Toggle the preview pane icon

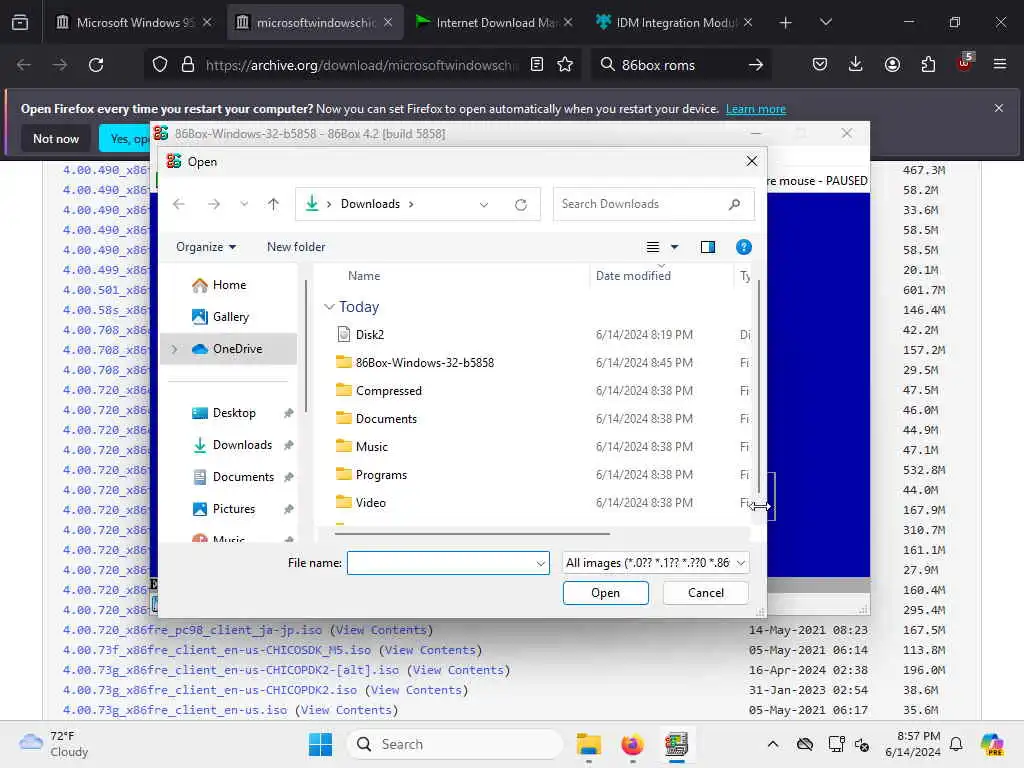pyautogui.click(x=708, y=247)
